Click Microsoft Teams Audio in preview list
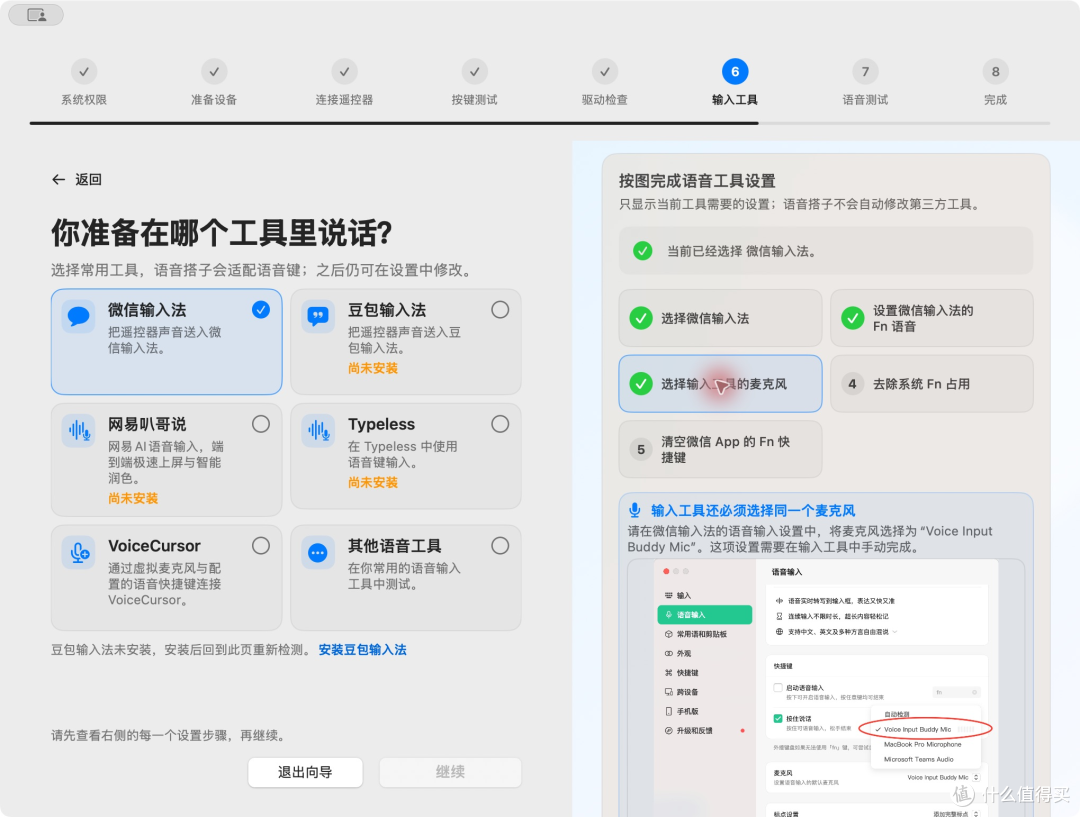Image resolution: width=1080 pixels, height=817 pixels. (918, 759)
